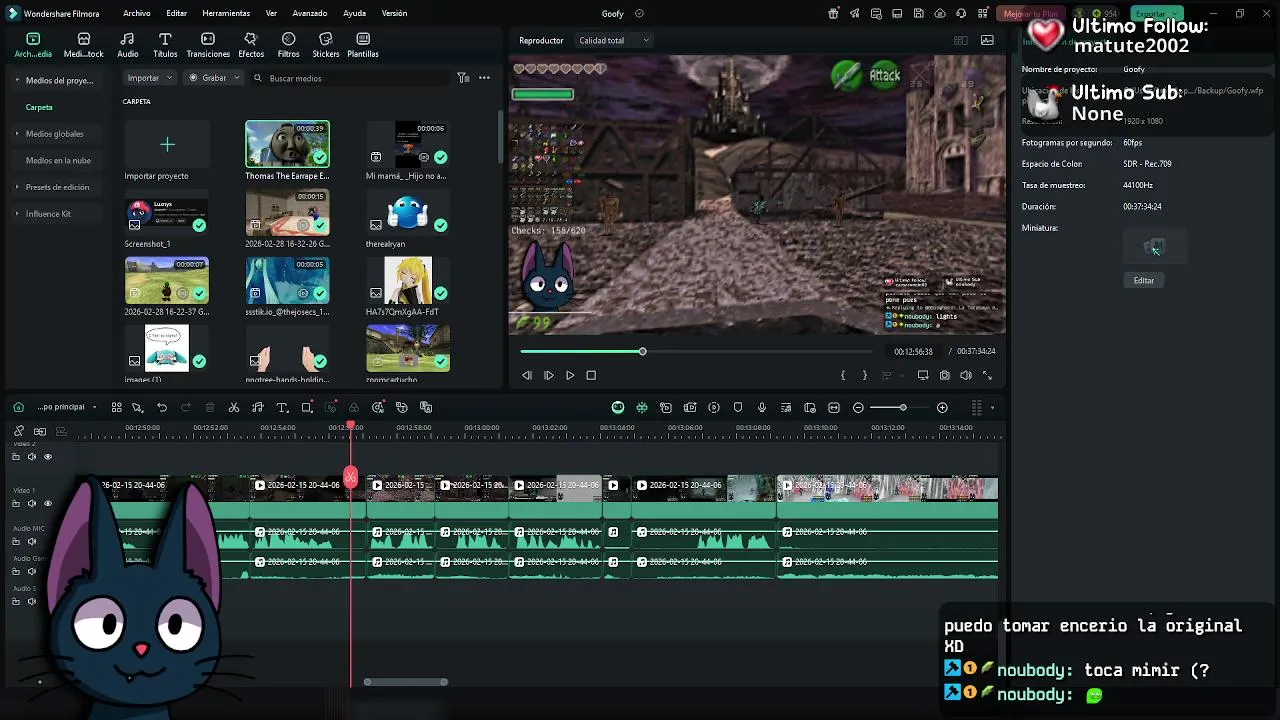Click the play-frame-forward button
The height and width of the screenshot is (720, 1280).
click(x=548, y=375)
